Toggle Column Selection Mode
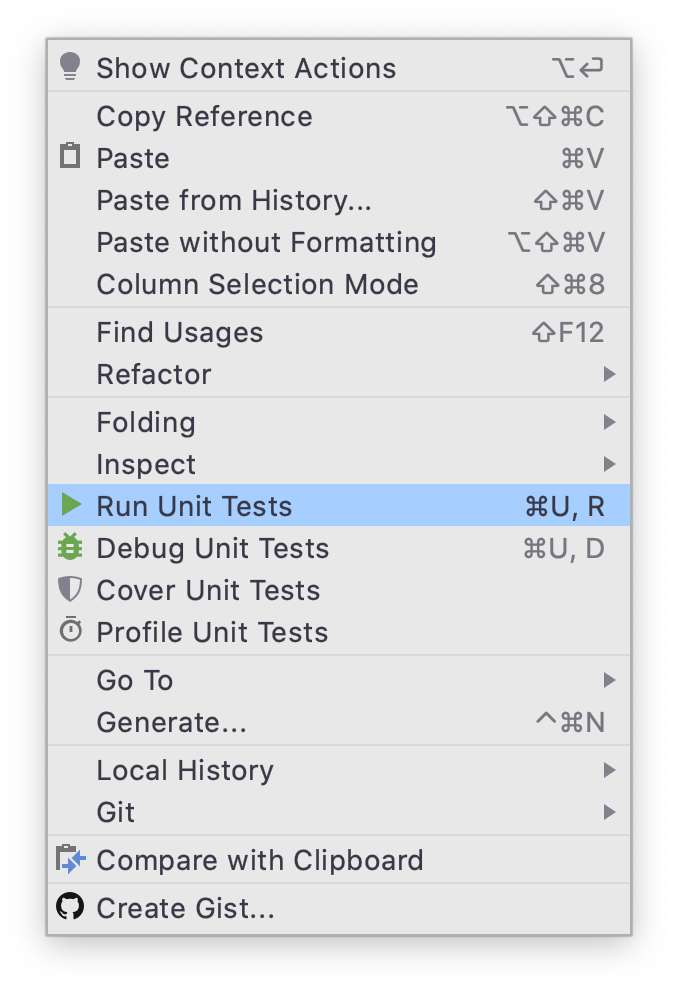 [257, 284]
